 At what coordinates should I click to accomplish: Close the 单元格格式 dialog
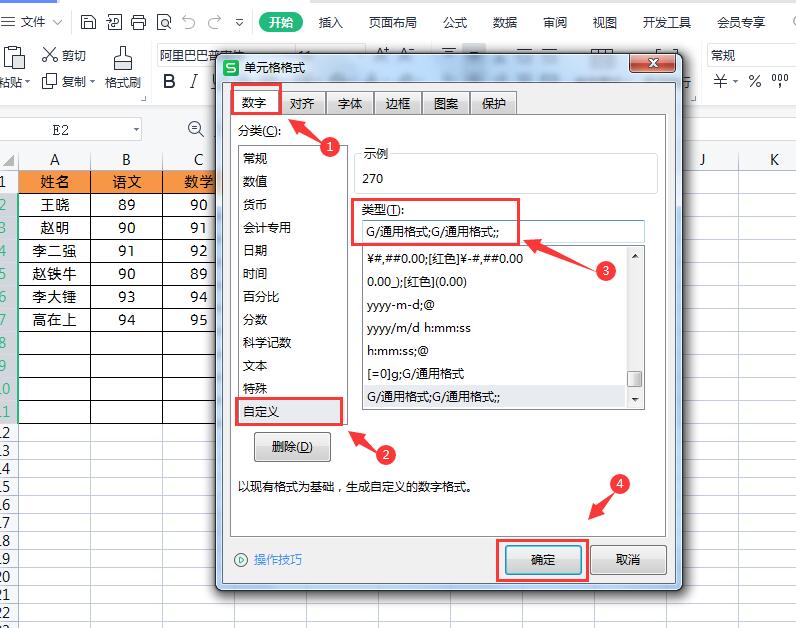point(653,63)
